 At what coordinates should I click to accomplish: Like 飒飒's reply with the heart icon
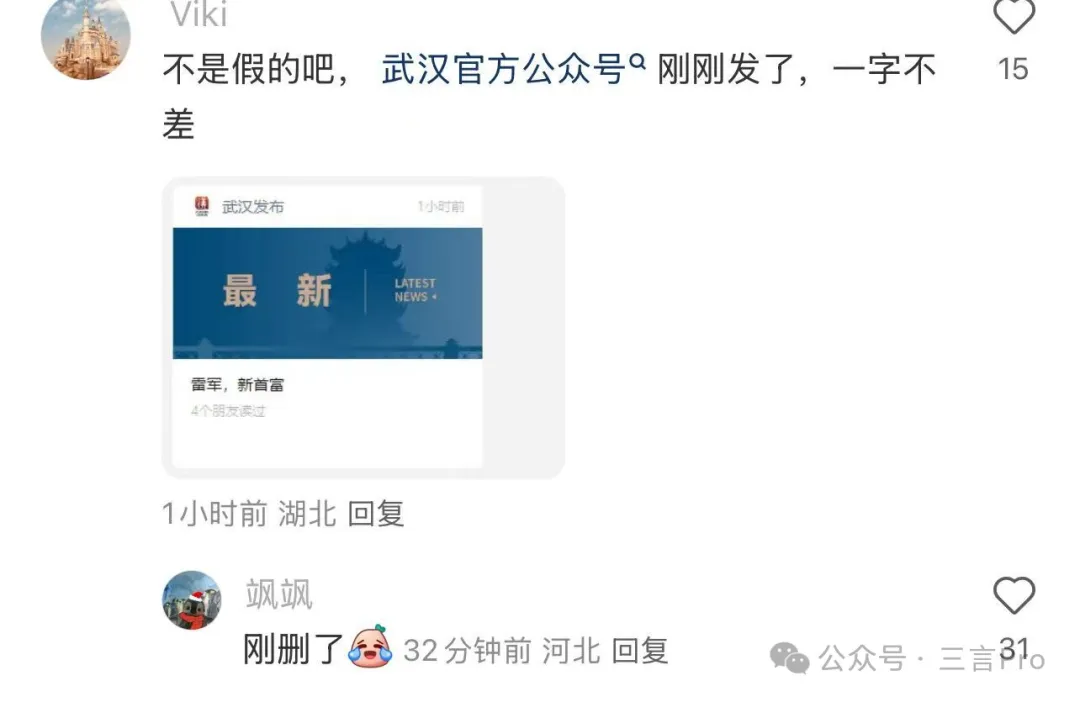click(x=1014, y=595)
